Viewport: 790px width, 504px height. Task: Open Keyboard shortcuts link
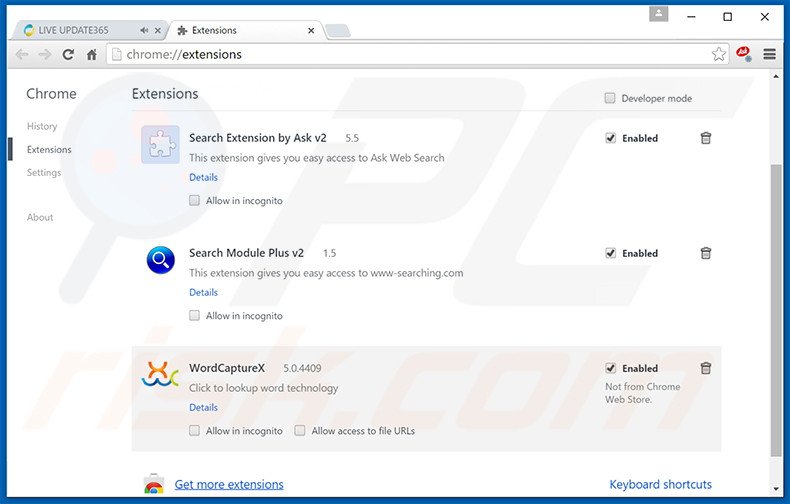[661, 484]
